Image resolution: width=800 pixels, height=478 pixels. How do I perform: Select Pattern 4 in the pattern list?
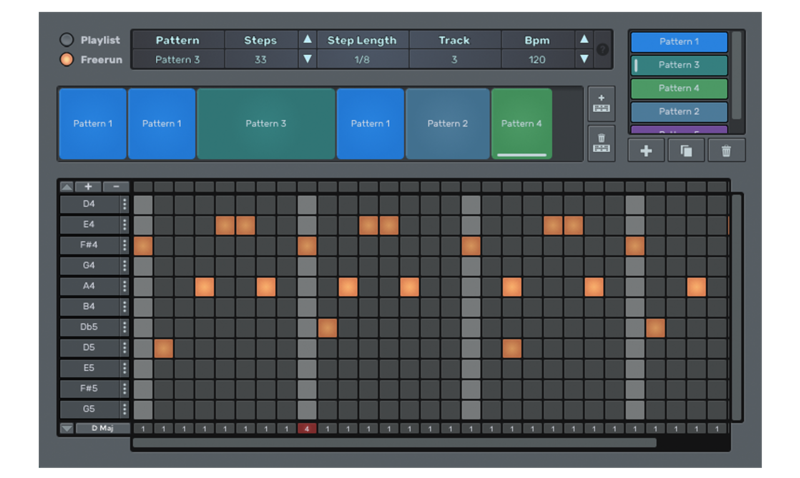(x=678, y=88)
